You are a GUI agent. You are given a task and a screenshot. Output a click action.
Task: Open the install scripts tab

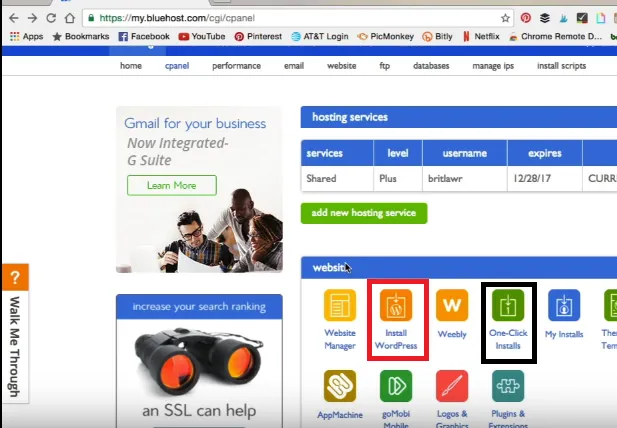tap(562, 66)
